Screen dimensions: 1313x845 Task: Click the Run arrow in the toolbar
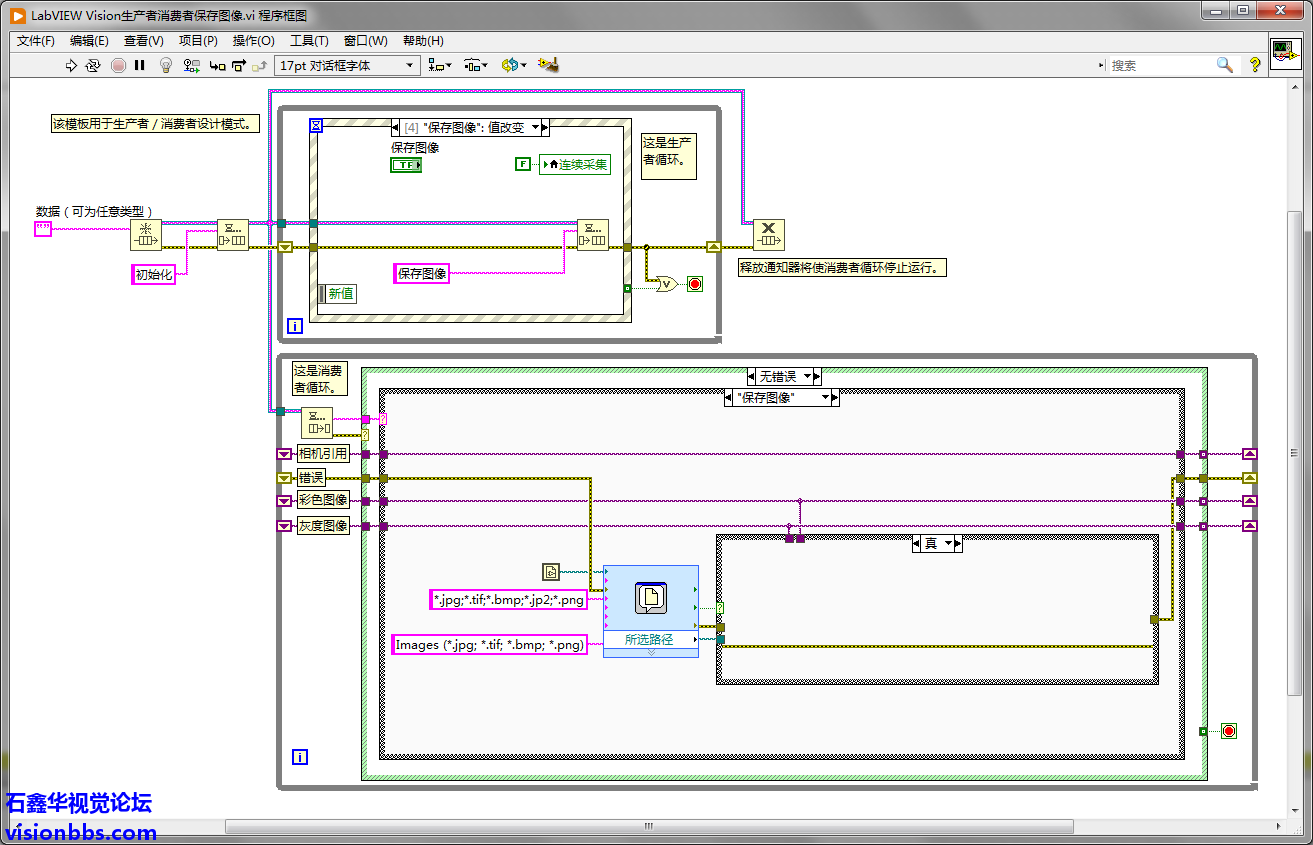click(x=71, y=65)
